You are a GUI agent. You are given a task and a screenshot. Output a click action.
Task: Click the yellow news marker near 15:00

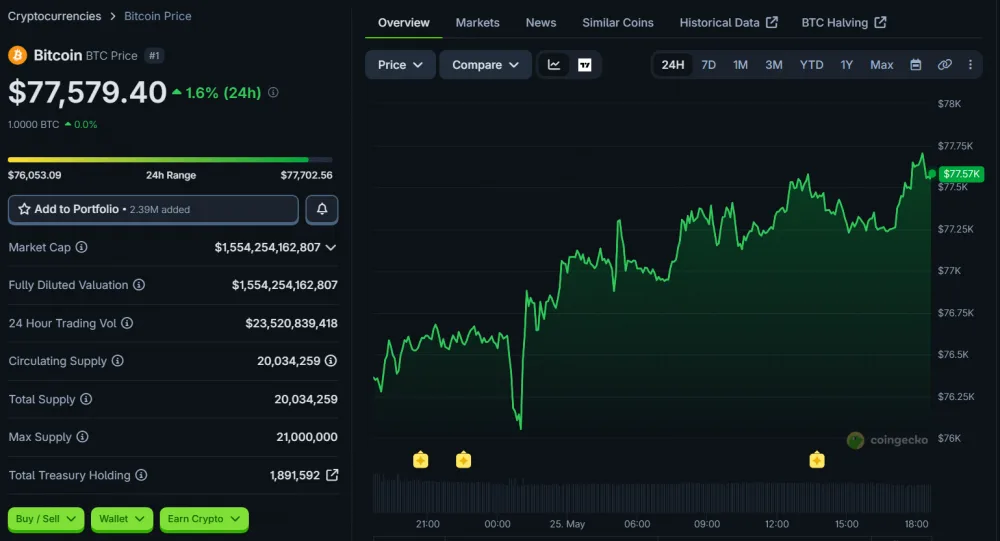pyautogui.click(x=817, y=459)
